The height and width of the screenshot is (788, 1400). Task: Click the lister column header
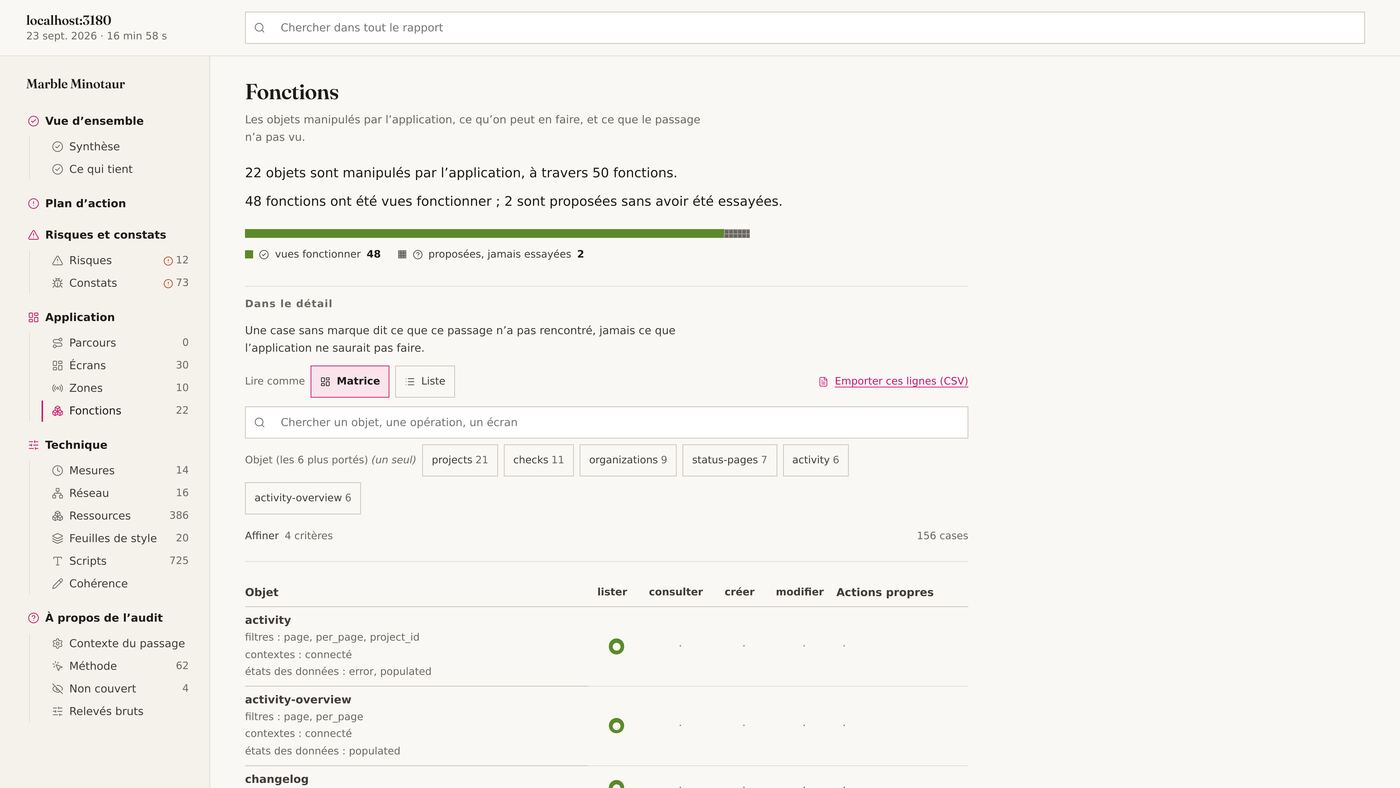tap(612, 592)
